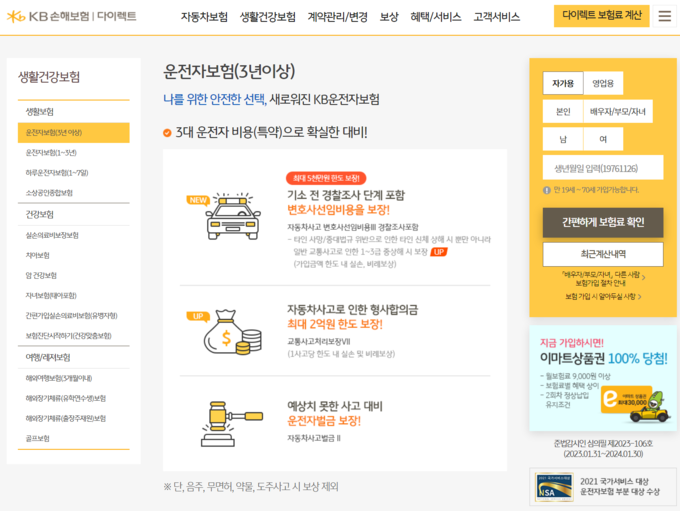Click the 변호사선임비용을 보장! text

338,210
